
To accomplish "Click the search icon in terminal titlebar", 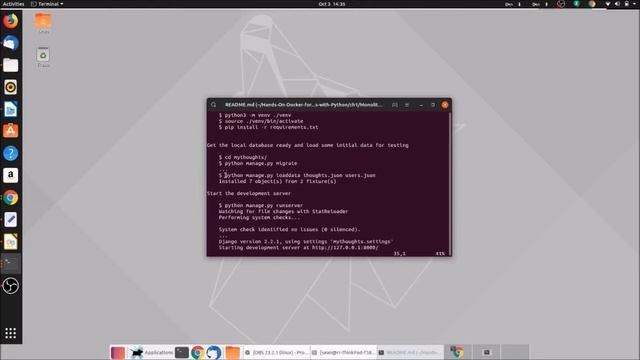I will pos(213,105).
